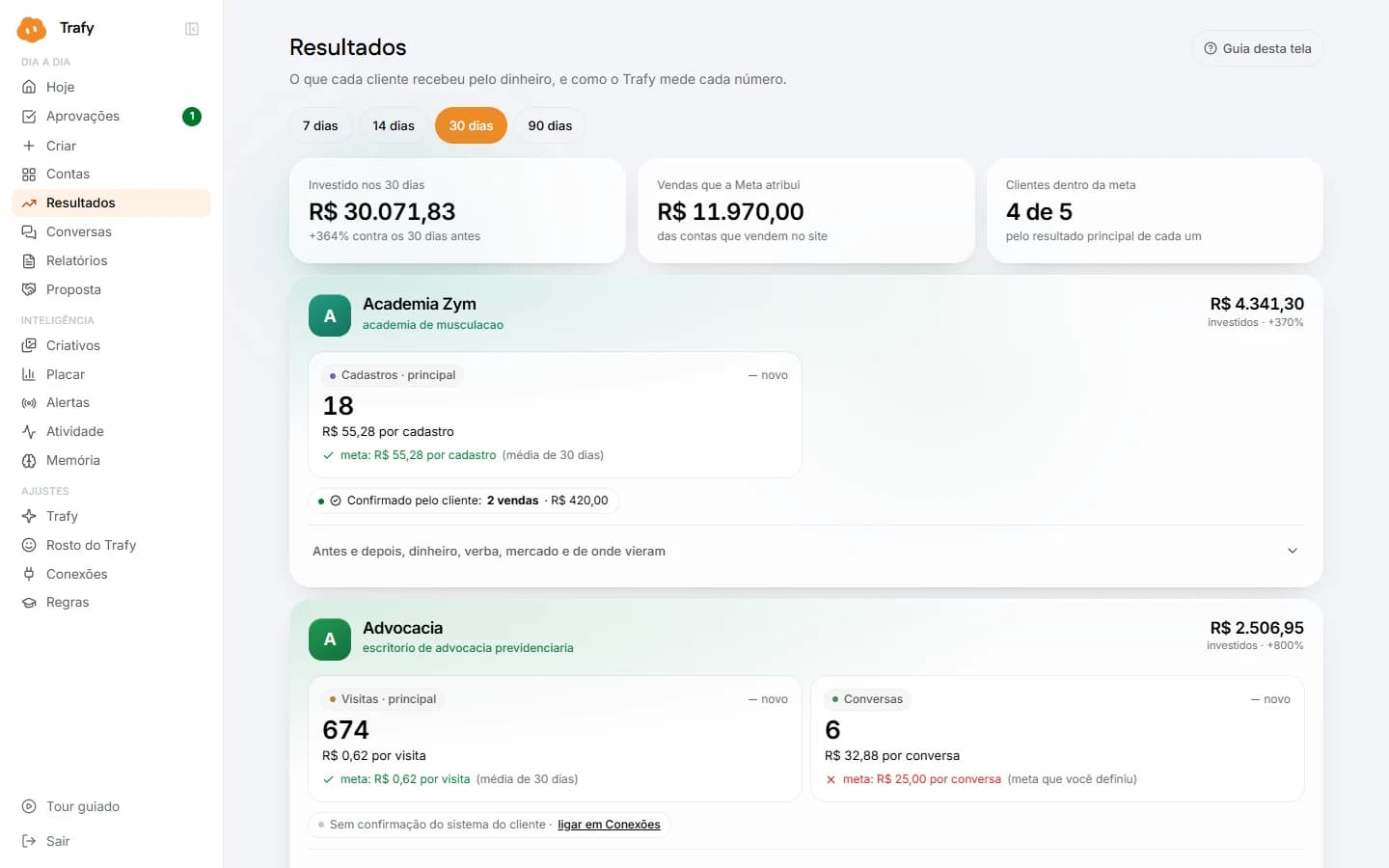Click the Academia Zym account name

pos(420,304)
